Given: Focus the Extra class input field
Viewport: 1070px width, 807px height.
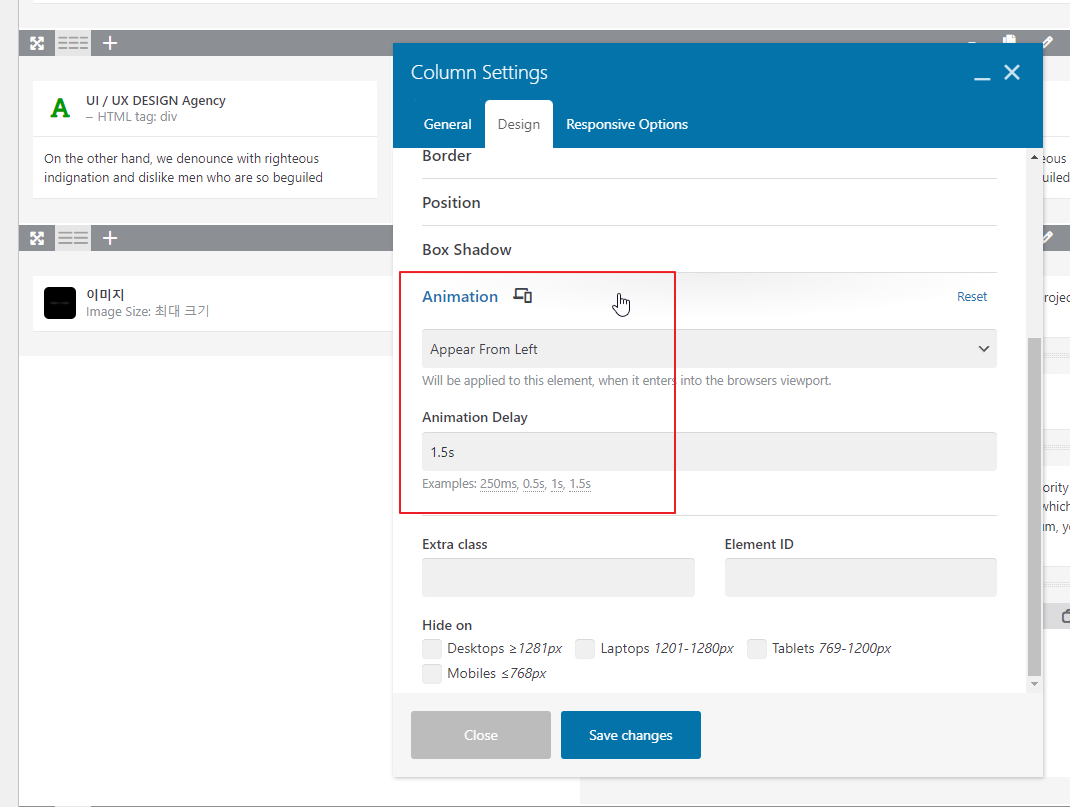Looking at the screenshot, I should 558,577.
